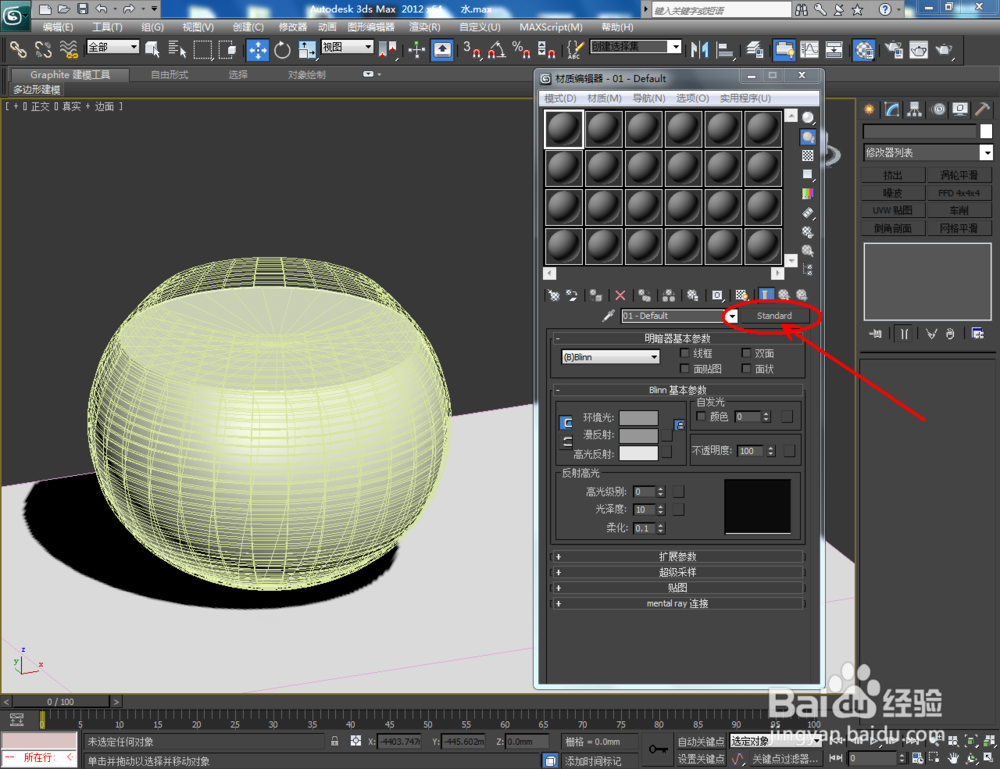Open the 创建选择集 named selection dropdown
The width and height of the screenshot is (1000, 769).
point(636,47)
